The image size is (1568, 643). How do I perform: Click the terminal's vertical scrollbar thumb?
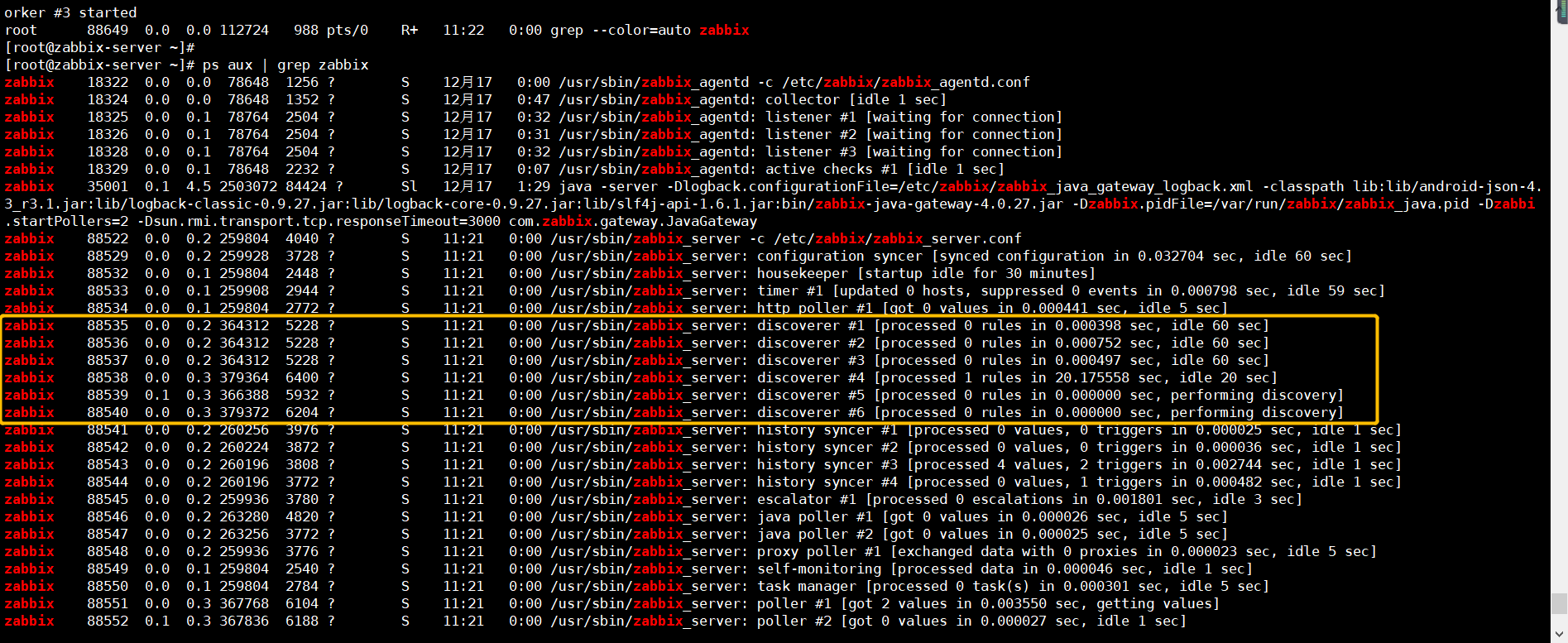[1560, 603]
